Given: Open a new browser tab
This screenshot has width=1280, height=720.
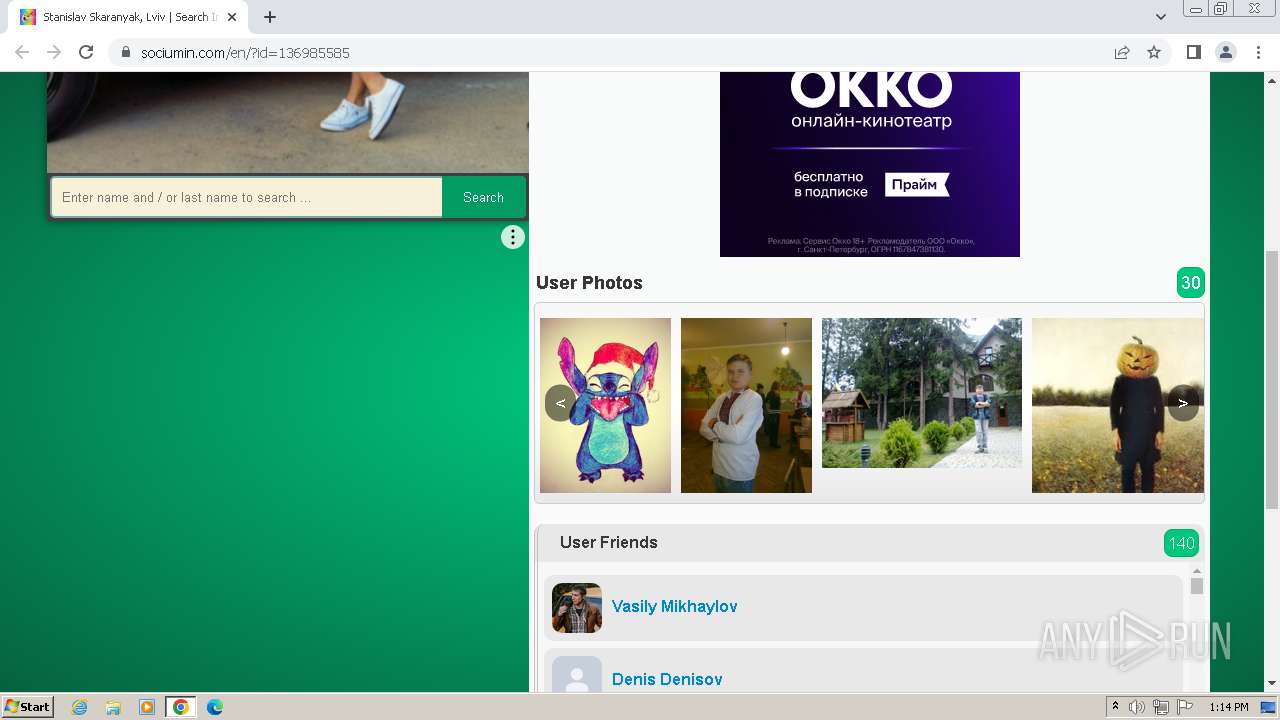Looking at the screenshot, I should pyautogui.click(x=270, y=17).
